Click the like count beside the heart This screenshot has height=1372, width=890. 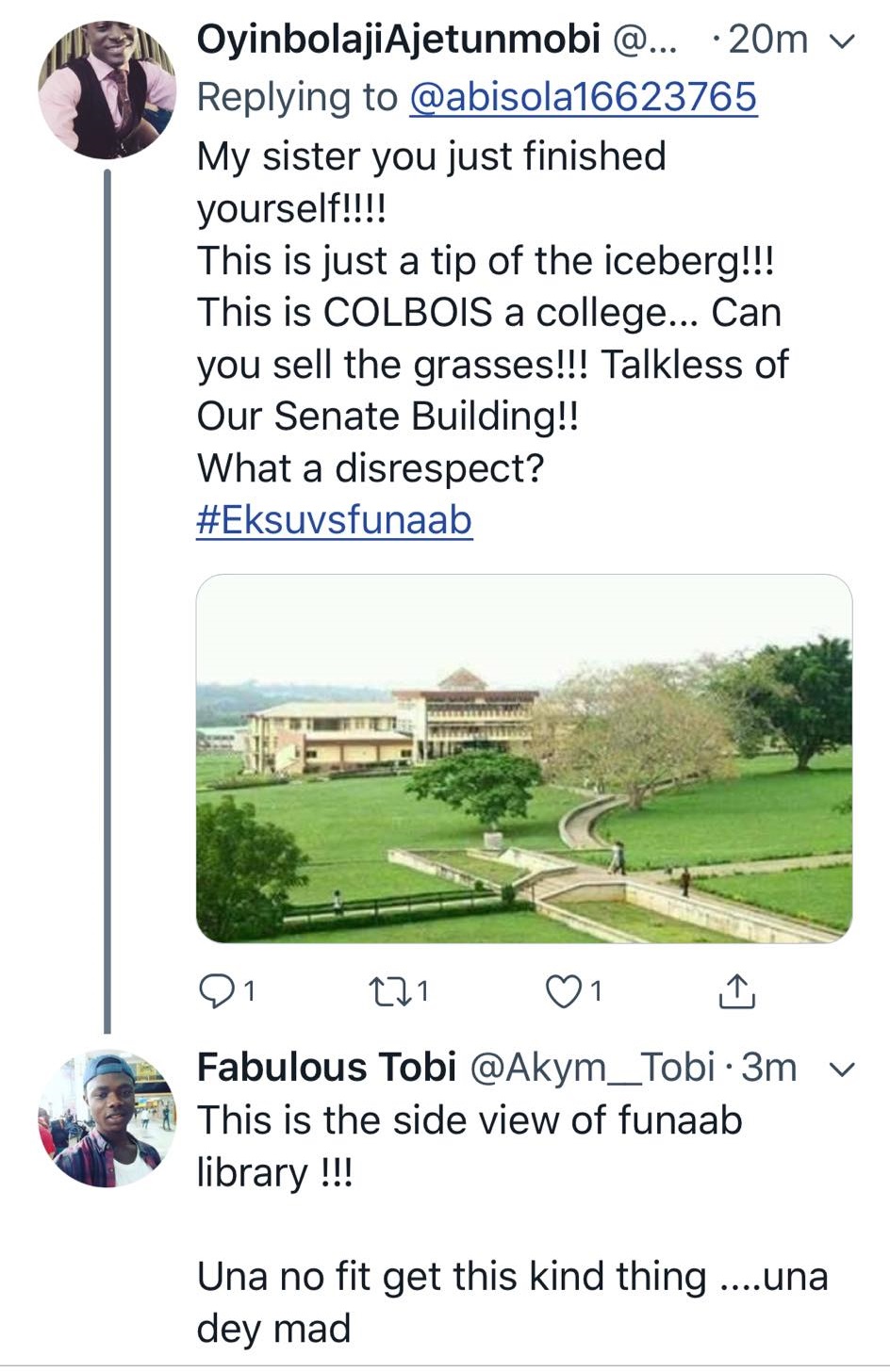(596, 990)
